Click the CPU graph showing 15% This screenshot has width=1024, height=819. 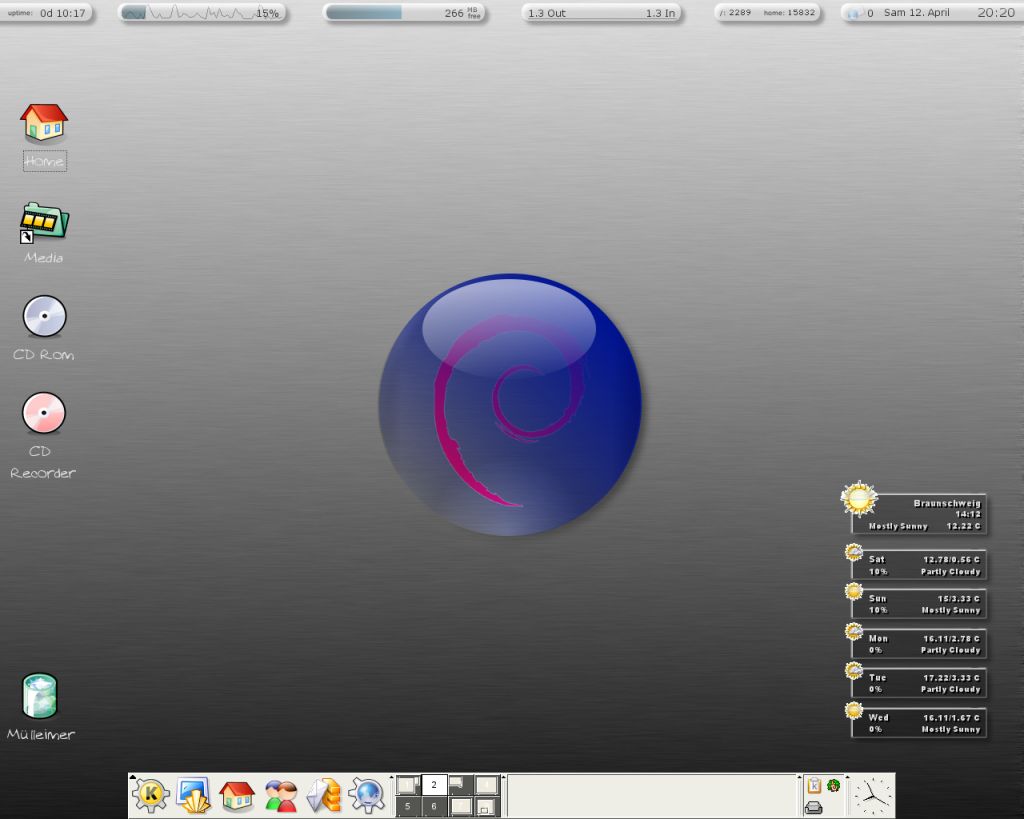pos(202,12)
